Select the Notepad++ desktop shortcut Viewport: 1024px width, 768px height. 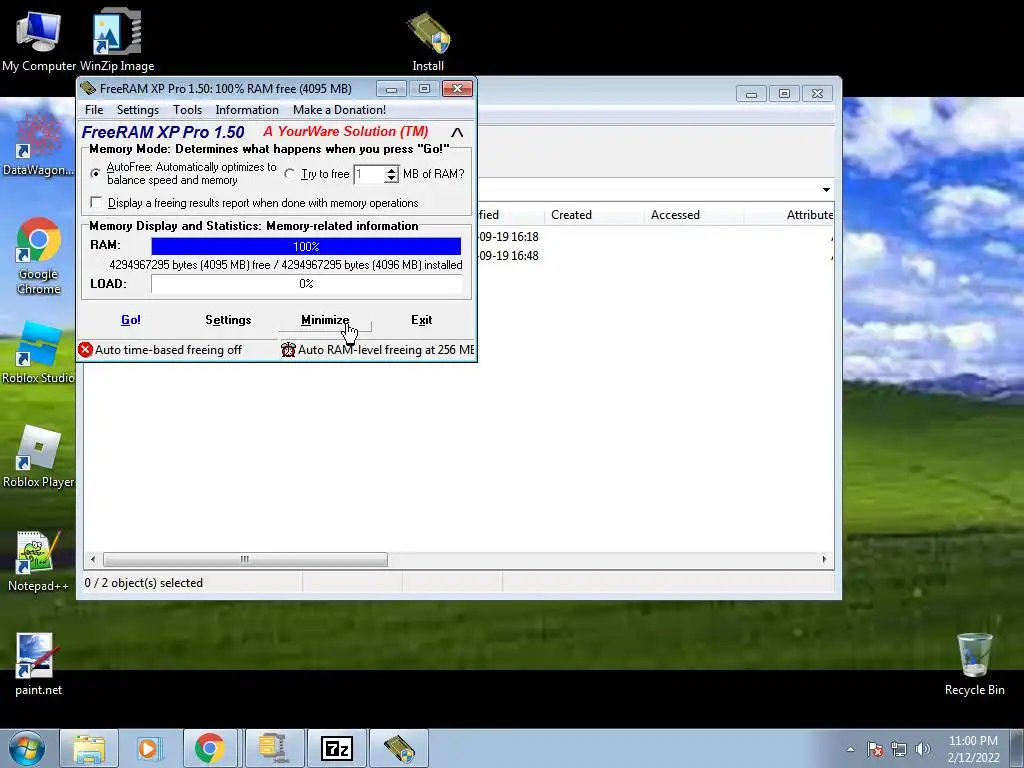click(x=38, y=560)
